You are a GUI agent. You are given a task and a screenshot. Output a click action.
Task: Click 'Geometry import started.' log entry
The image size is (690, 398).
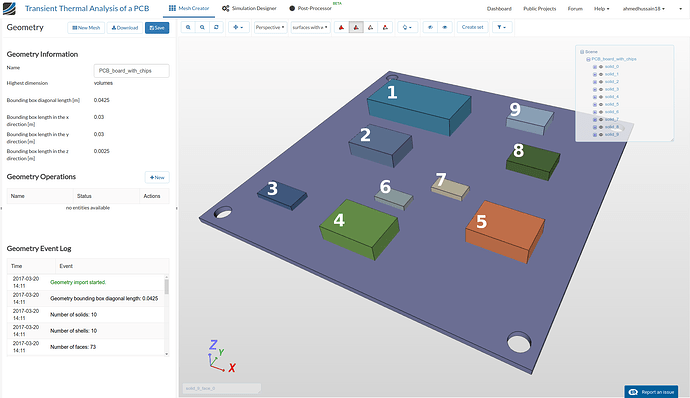(x=78, y=282)
